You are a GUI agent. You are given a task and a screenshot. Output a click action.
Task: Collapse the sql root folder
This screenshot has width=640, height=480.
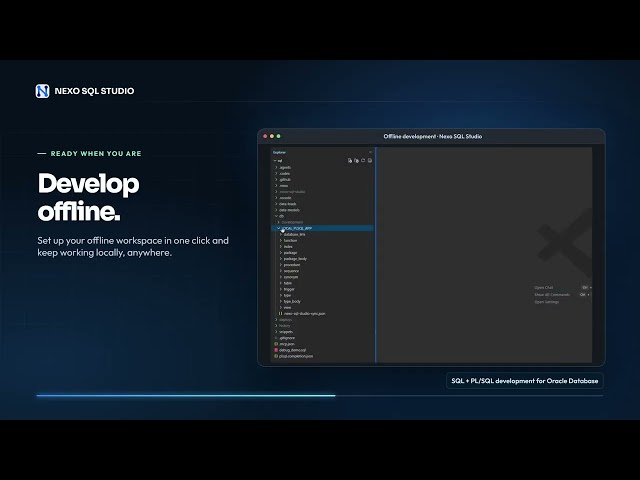[278, 161]
